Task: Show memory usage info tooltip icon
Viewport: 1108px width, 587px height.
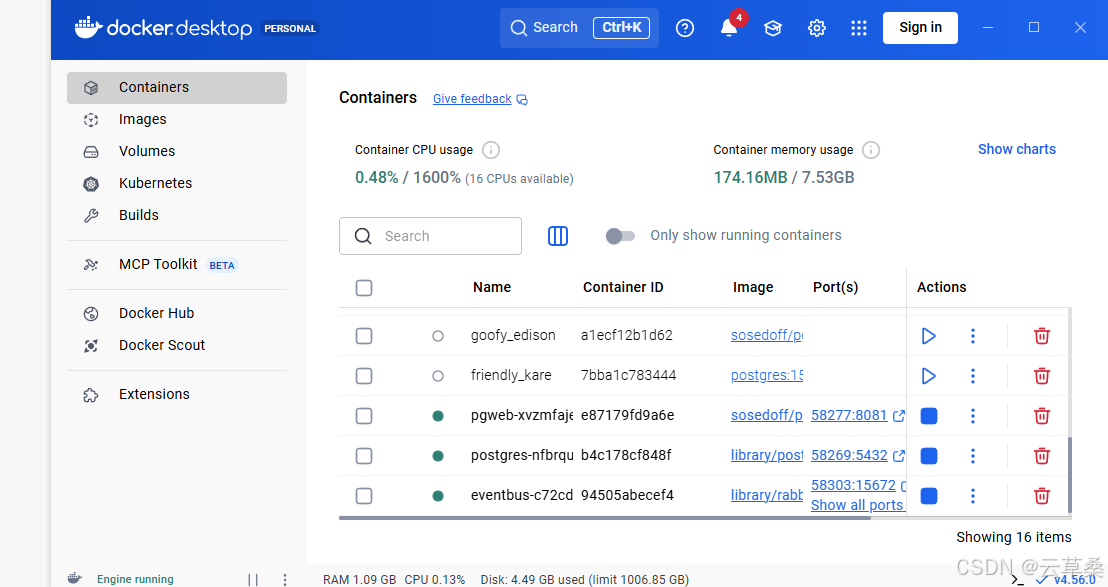Action: tap(871, 150)
